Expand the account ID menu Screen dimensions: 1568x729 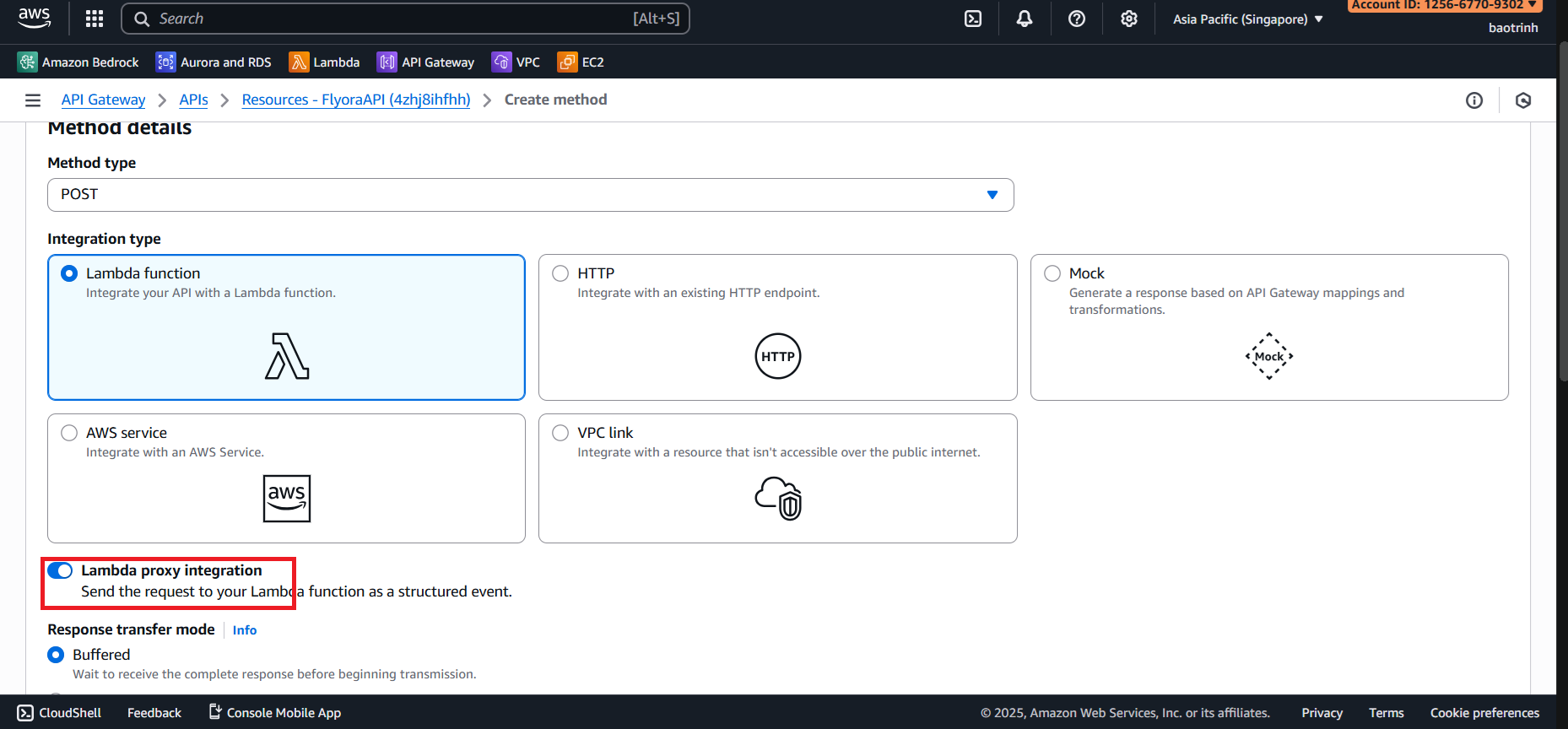tap(1444, 5)
